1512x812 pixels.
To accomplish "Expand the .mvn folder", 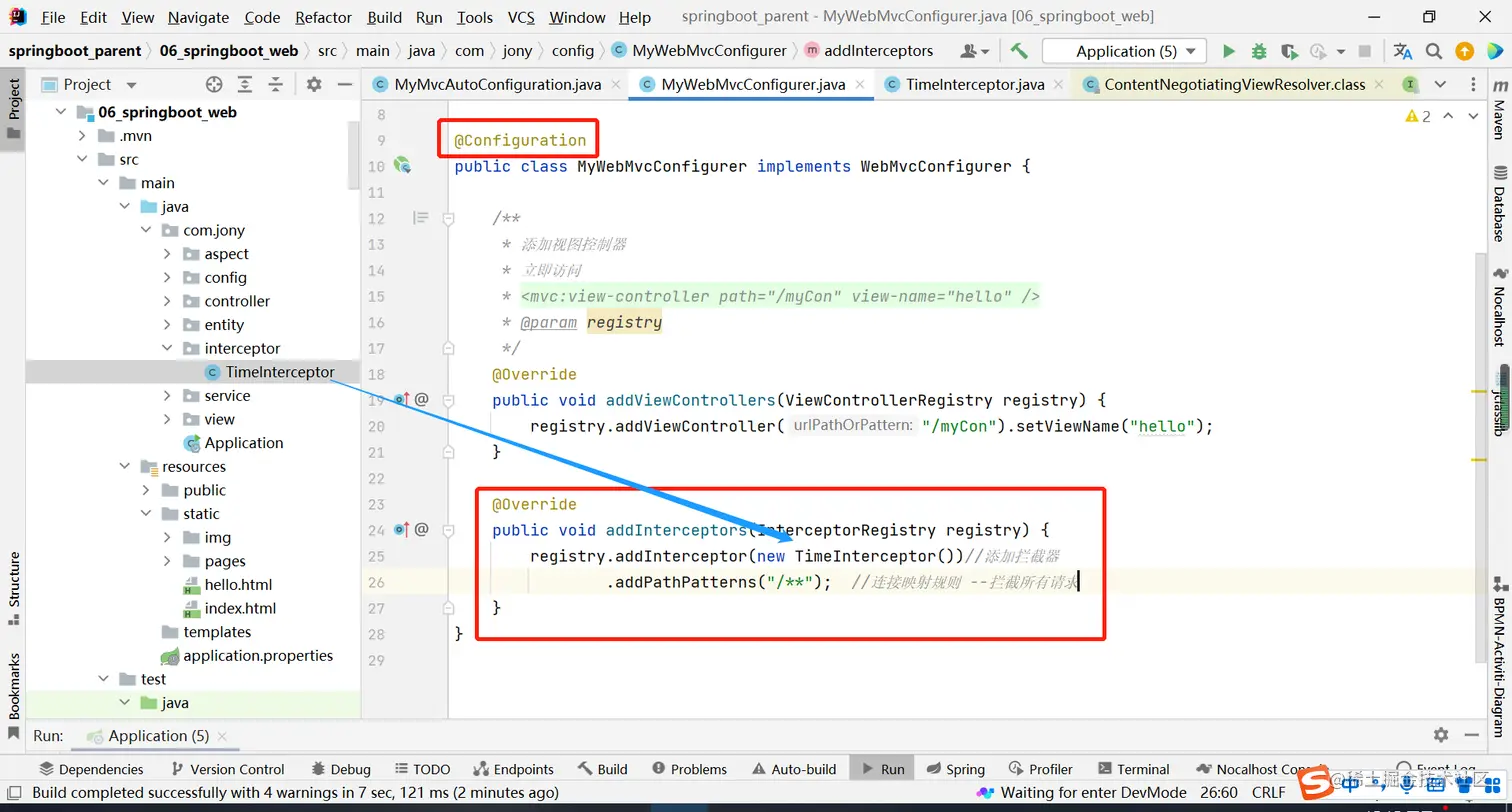I will 82,136.
